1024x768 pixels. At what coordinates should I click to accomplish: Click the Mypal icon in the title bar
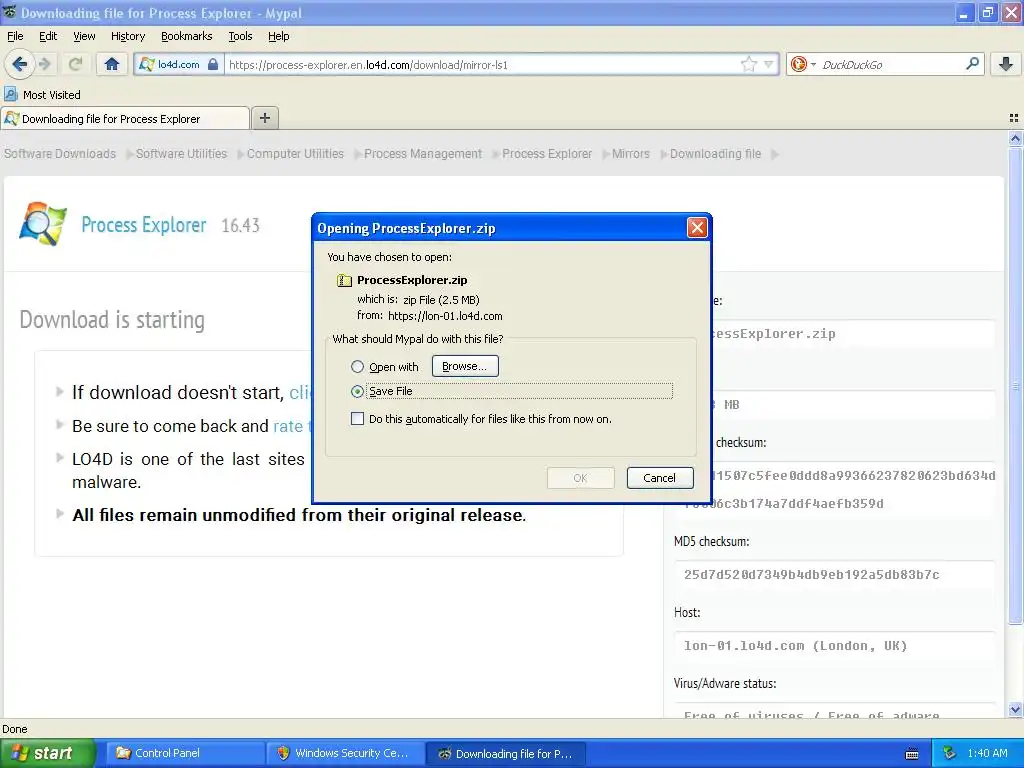pyautogui.click(x=10, y=12)
